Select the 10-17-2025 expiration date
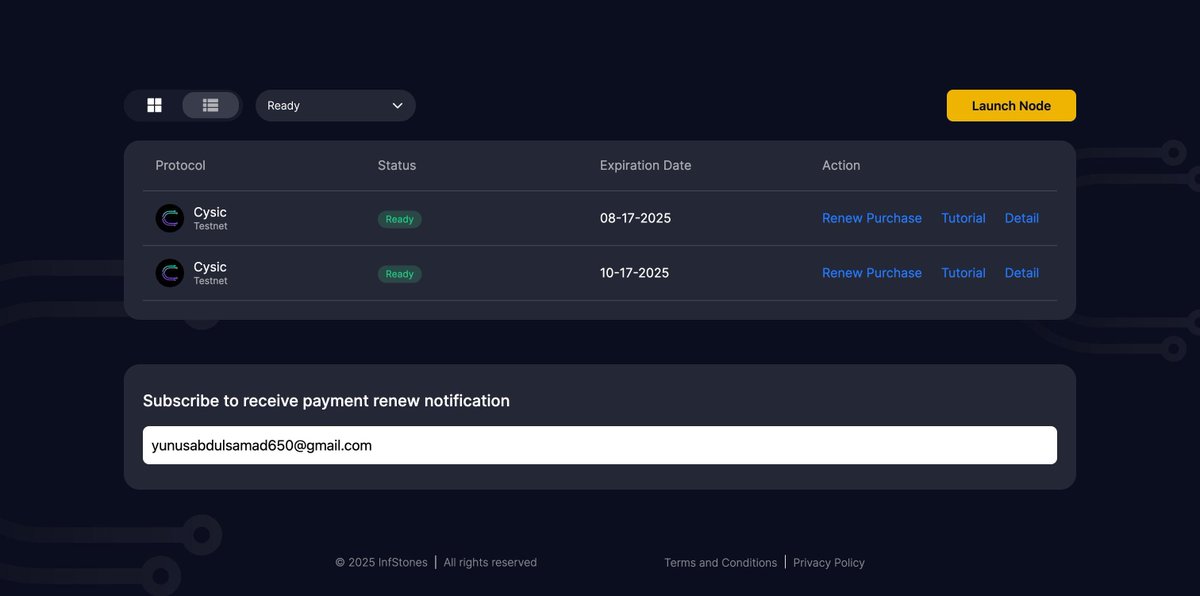Image resolution: width=1200 pixels, height=596 pixels. point(635,273)
